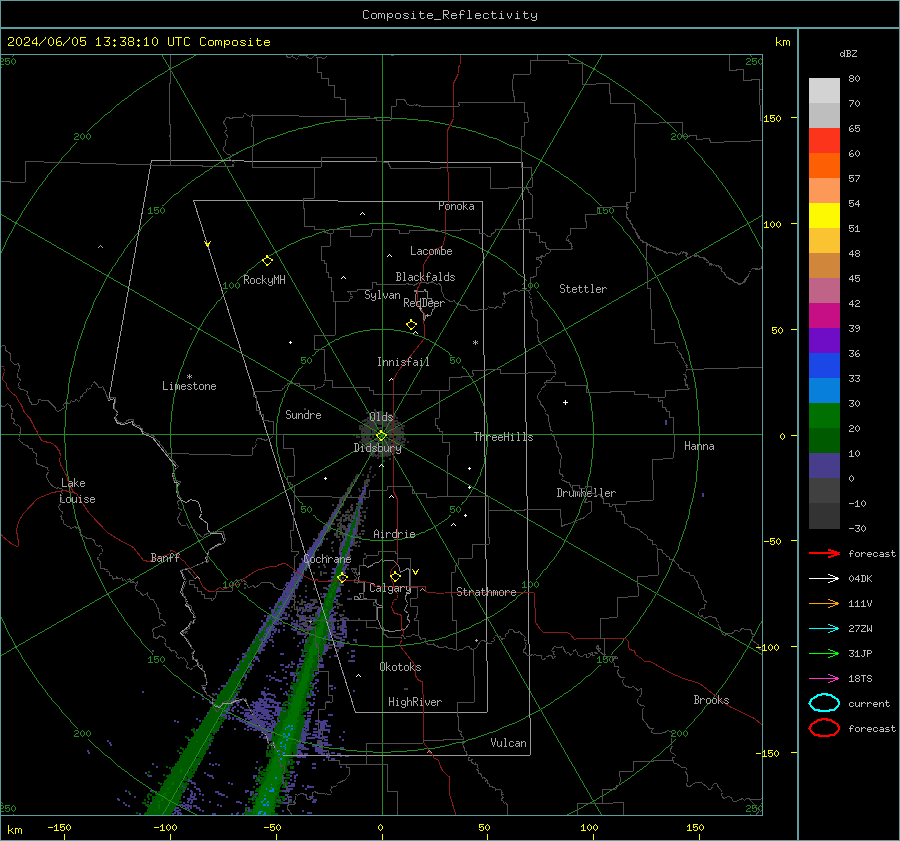Screen dimensions: 900x841
Task: Click the Innisfail label
Action: point(403,362)
